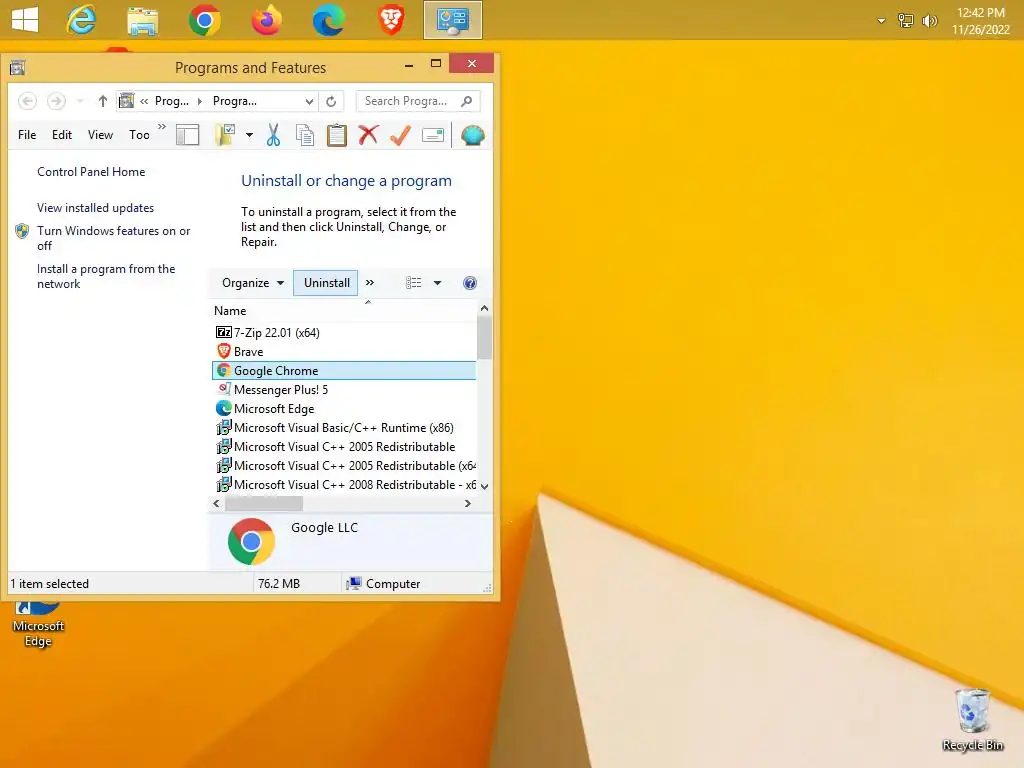The height and width of the screenshot is (768, 1024).
Task: Open View installed updates link
Action: (x=95, y=208)
